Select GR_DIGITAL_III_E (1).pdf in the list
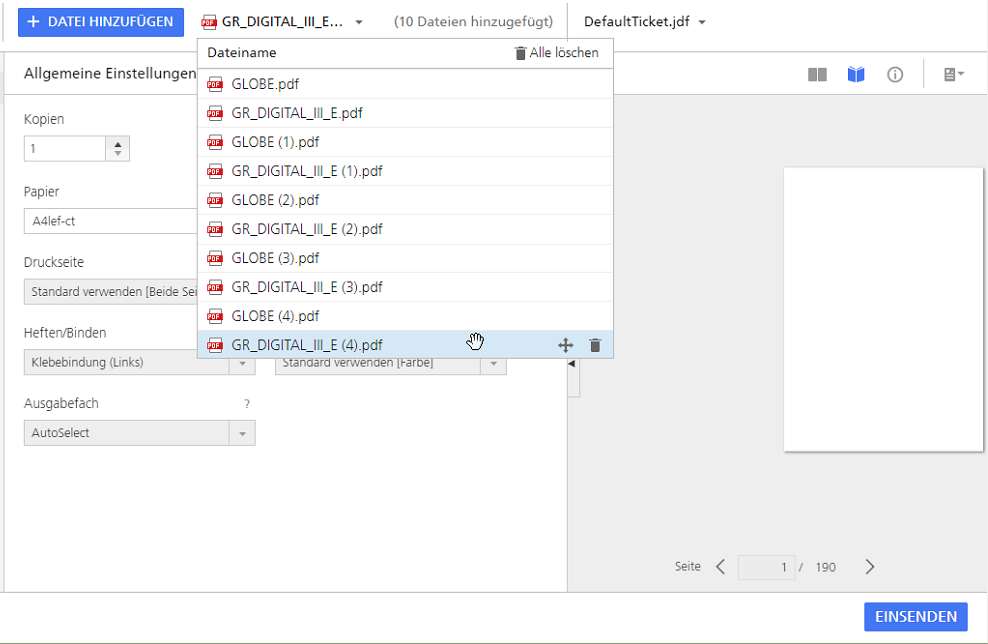 pyautogui.click(x=405, y=171)
